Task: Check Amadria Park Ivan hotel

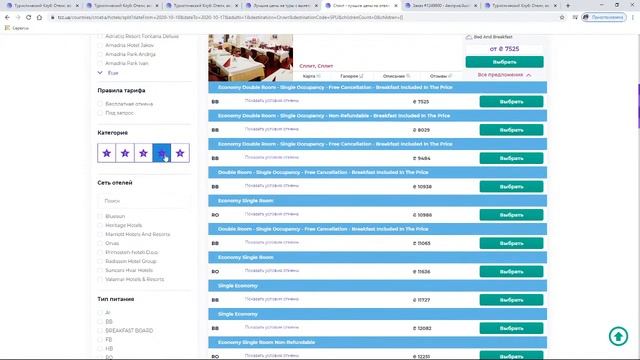Action: tap(100, 63)
